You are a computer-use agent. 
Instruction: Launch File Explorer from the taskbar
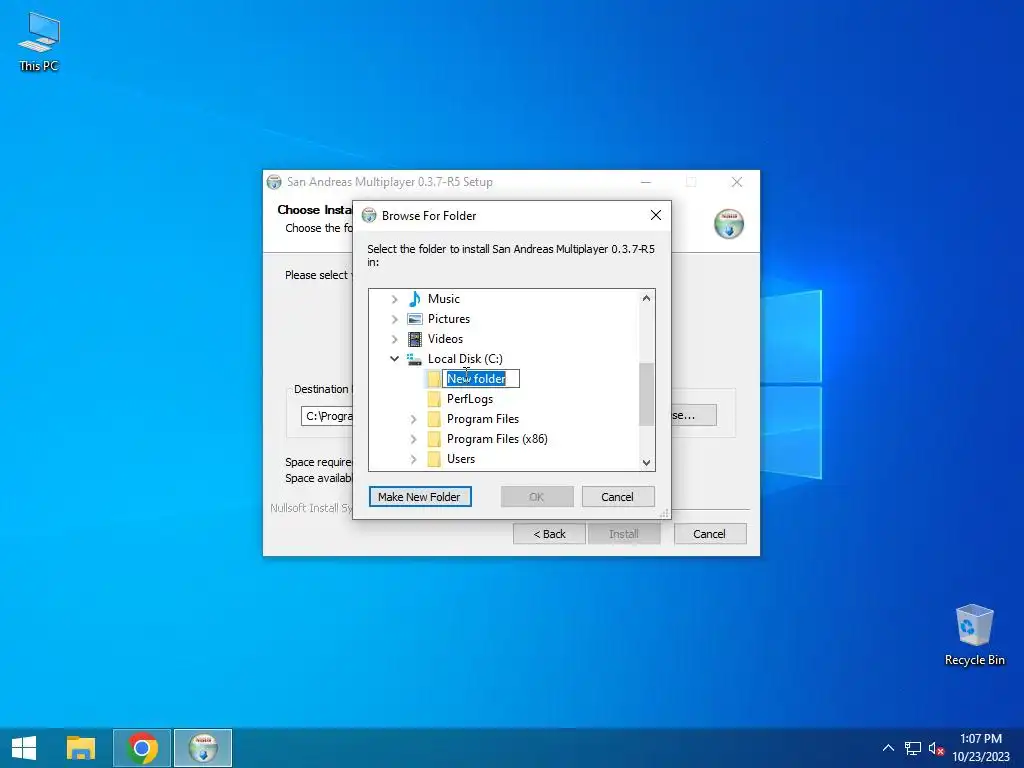[x=81, y=748]
